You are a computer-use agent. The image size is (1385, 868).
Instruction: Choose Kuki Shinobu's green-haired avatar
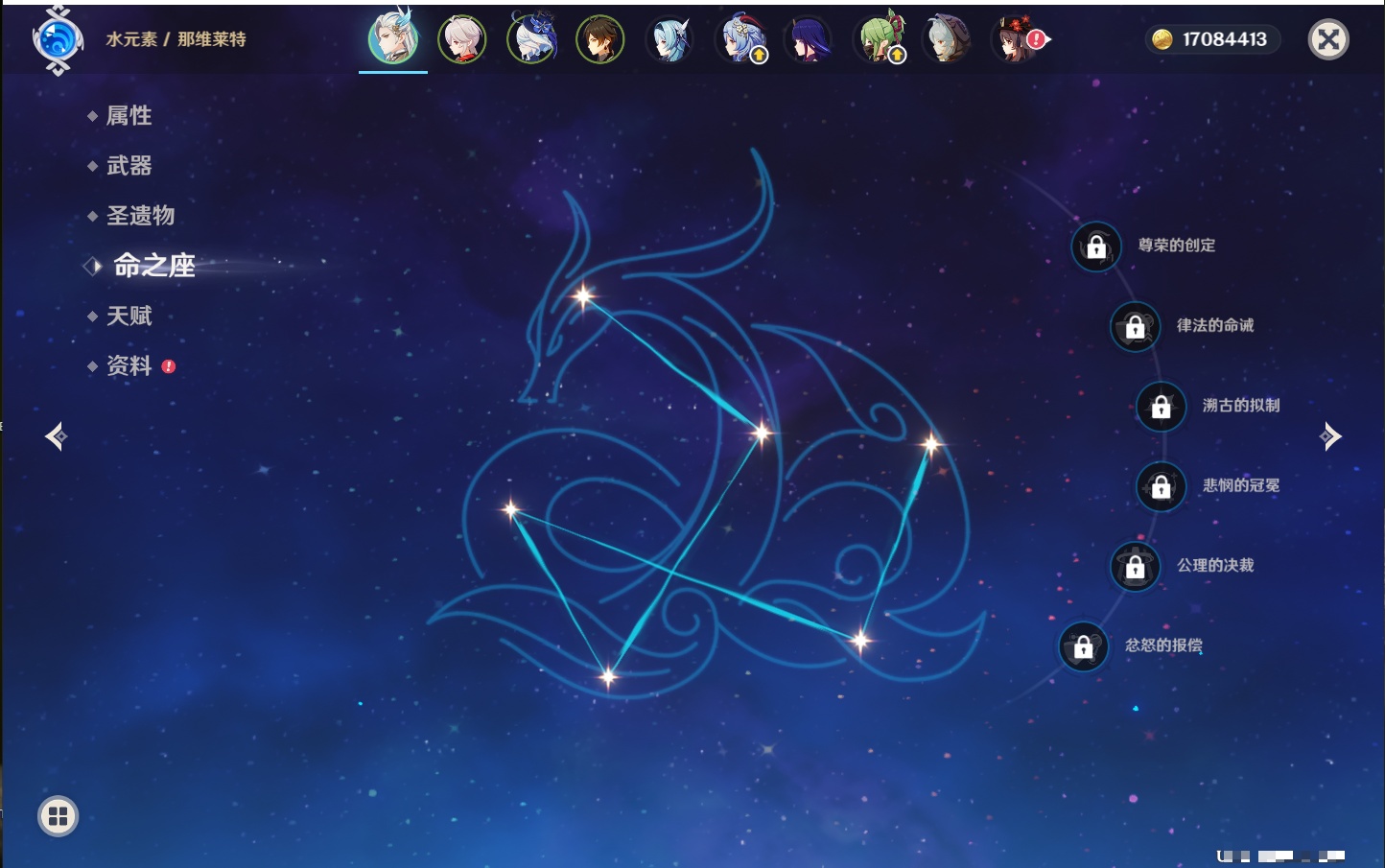point(879,39)
